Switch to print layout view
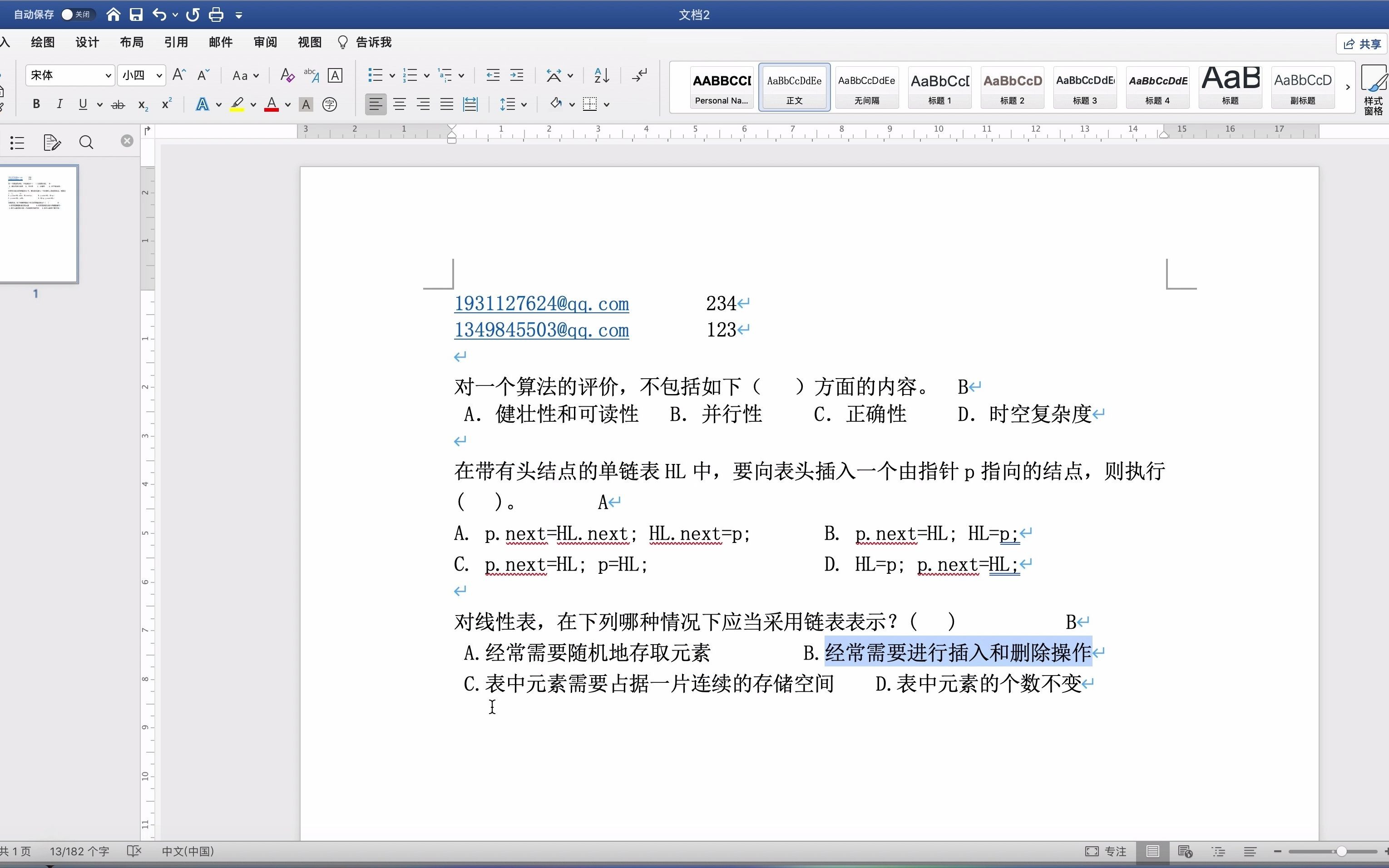Screen dimensions: 1389x868 tap(1152, 851)
